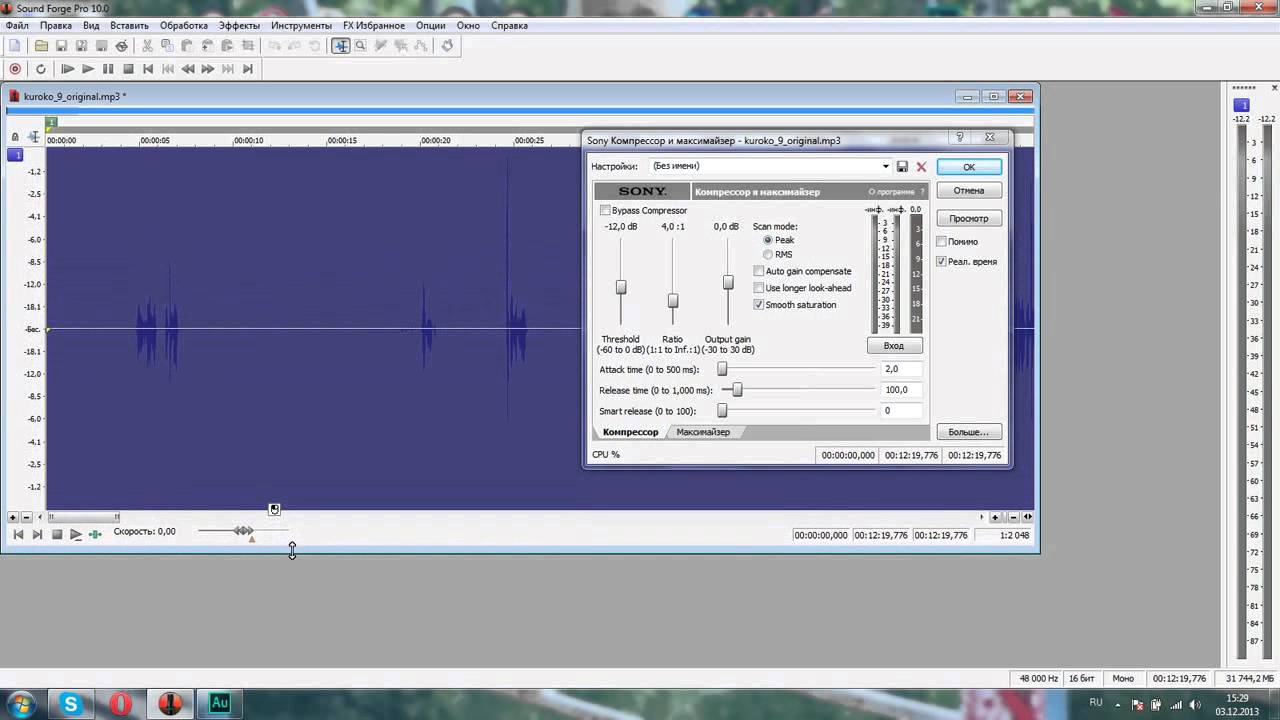Click the Отмена button
Screen dimensions: 1280x720
pyautogui.click(x=969, y=190)
